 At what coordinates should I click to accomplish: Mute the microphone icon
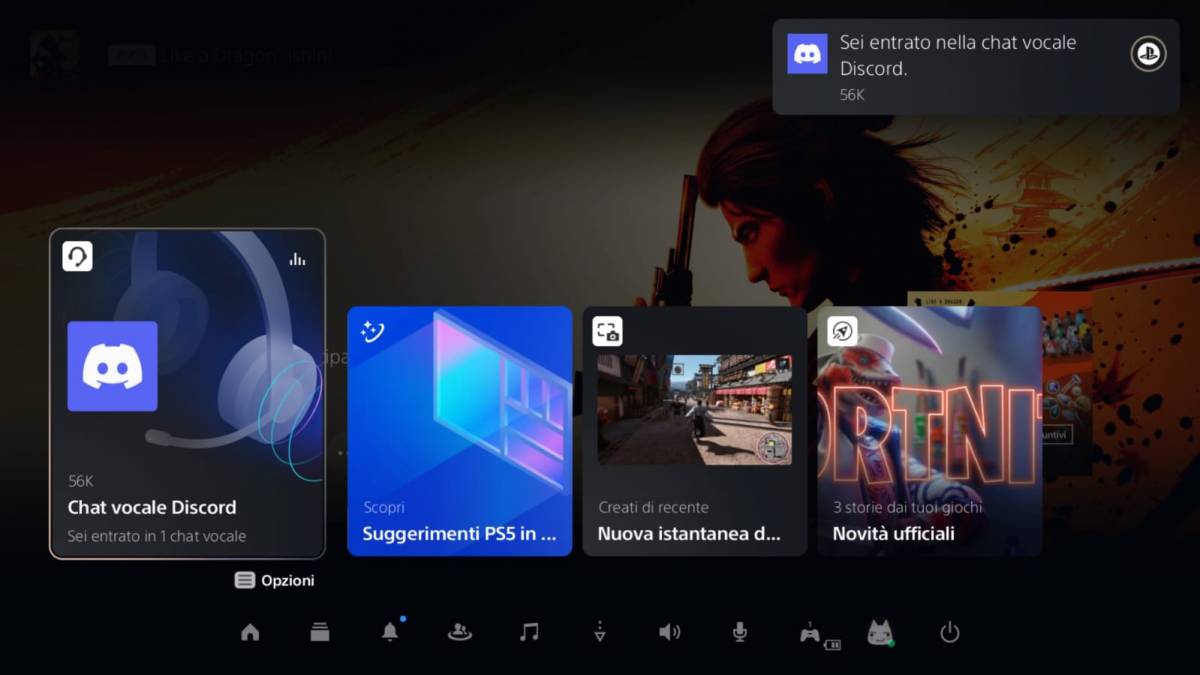[x=739, y=632]
